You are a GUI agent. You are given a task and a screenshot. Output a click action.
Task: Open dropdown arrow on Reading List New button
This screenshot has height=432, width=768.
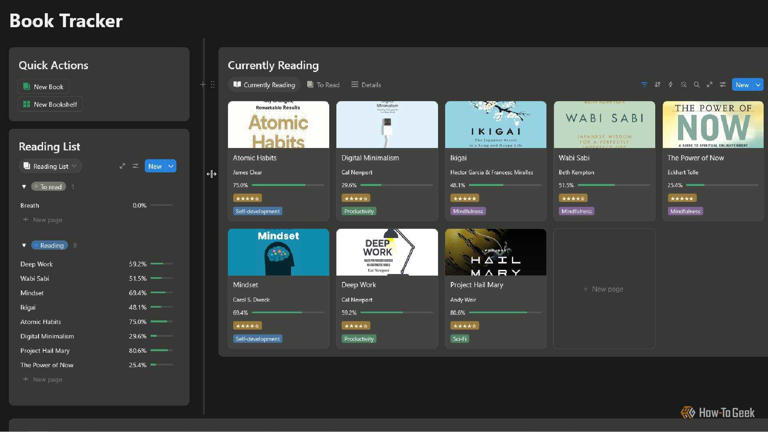[171, 166]
